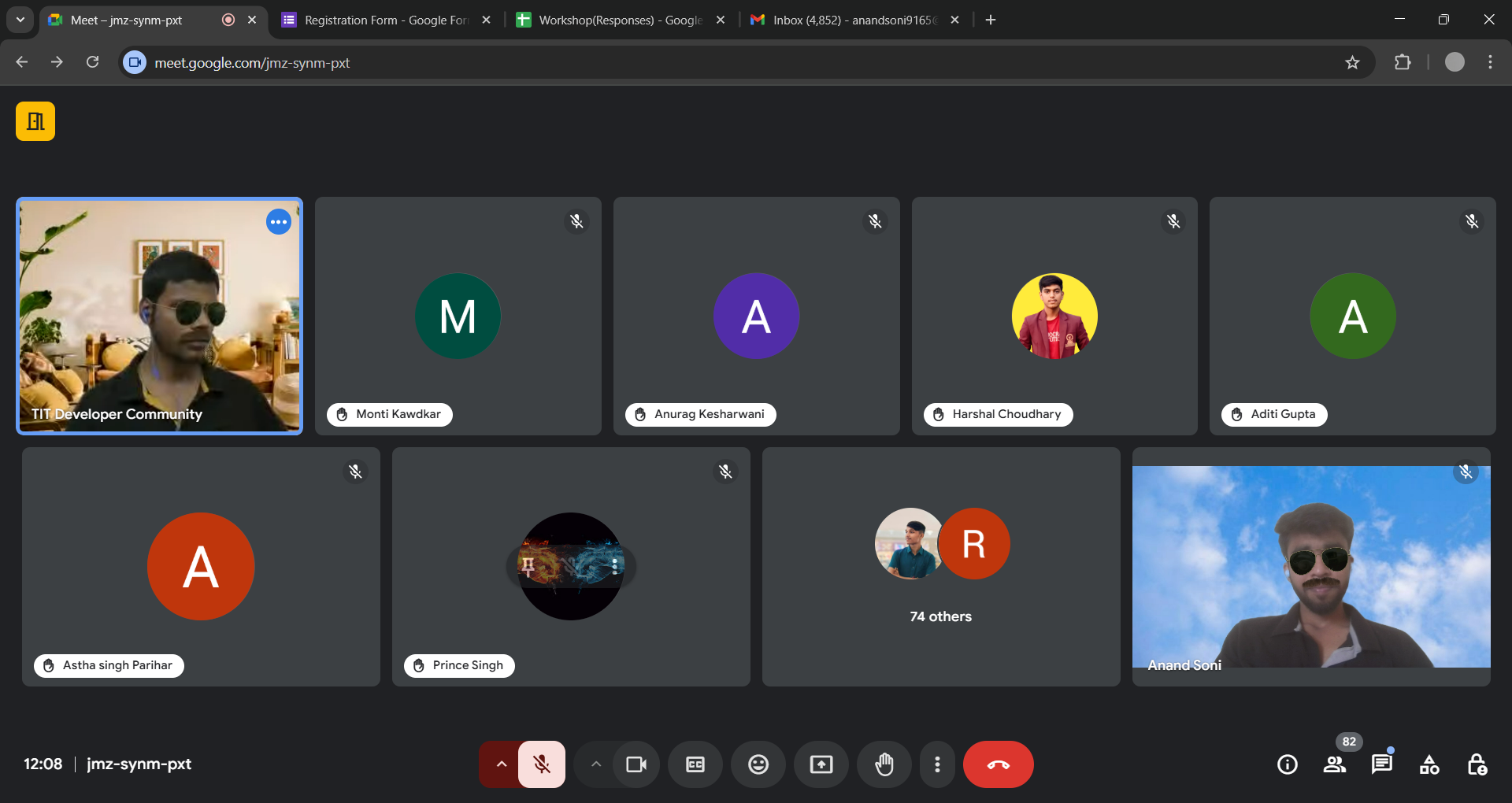
Task: Open the chat panel
Action: 1381,764
